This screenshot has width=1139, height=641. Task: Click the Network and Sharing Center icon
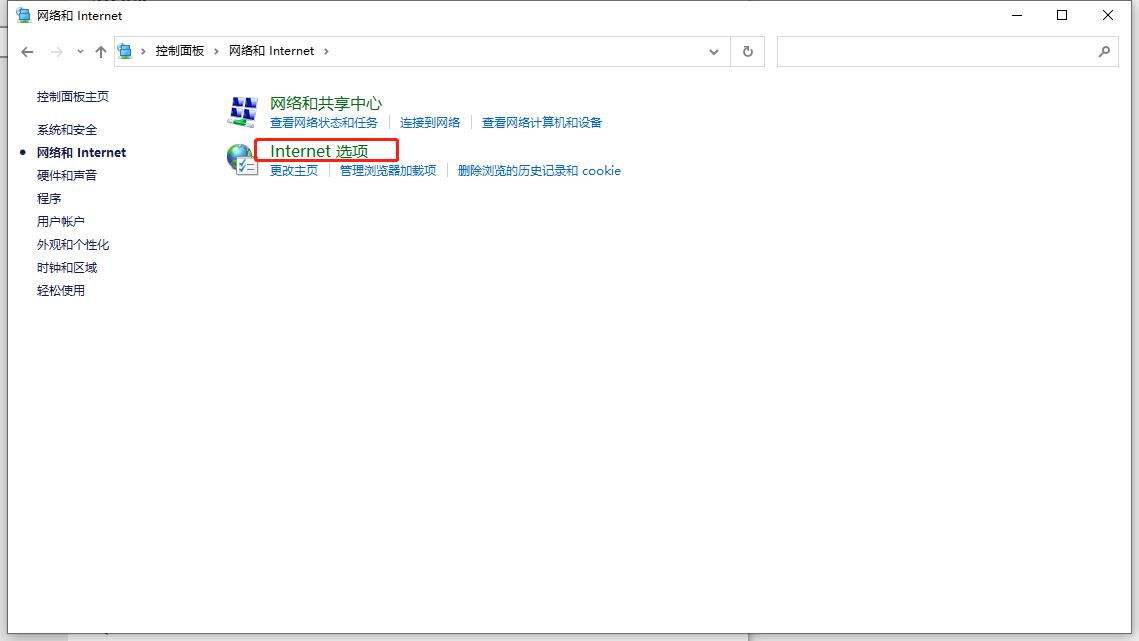click(x=242, y=112)
